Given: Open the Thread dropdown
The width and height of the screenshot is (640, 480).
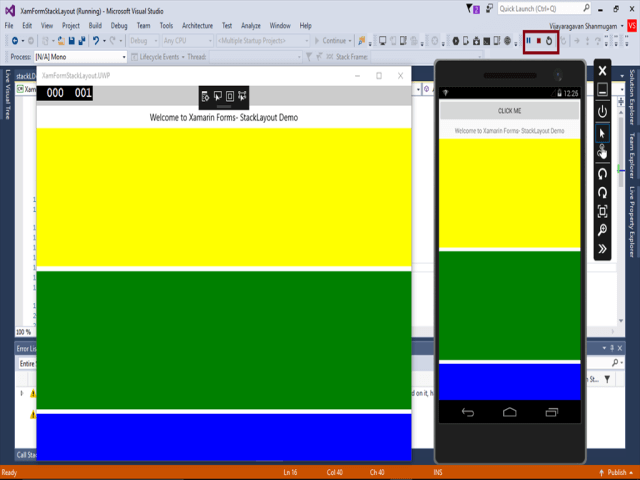Looking at the screenshot, I should (x=256, y=57).
